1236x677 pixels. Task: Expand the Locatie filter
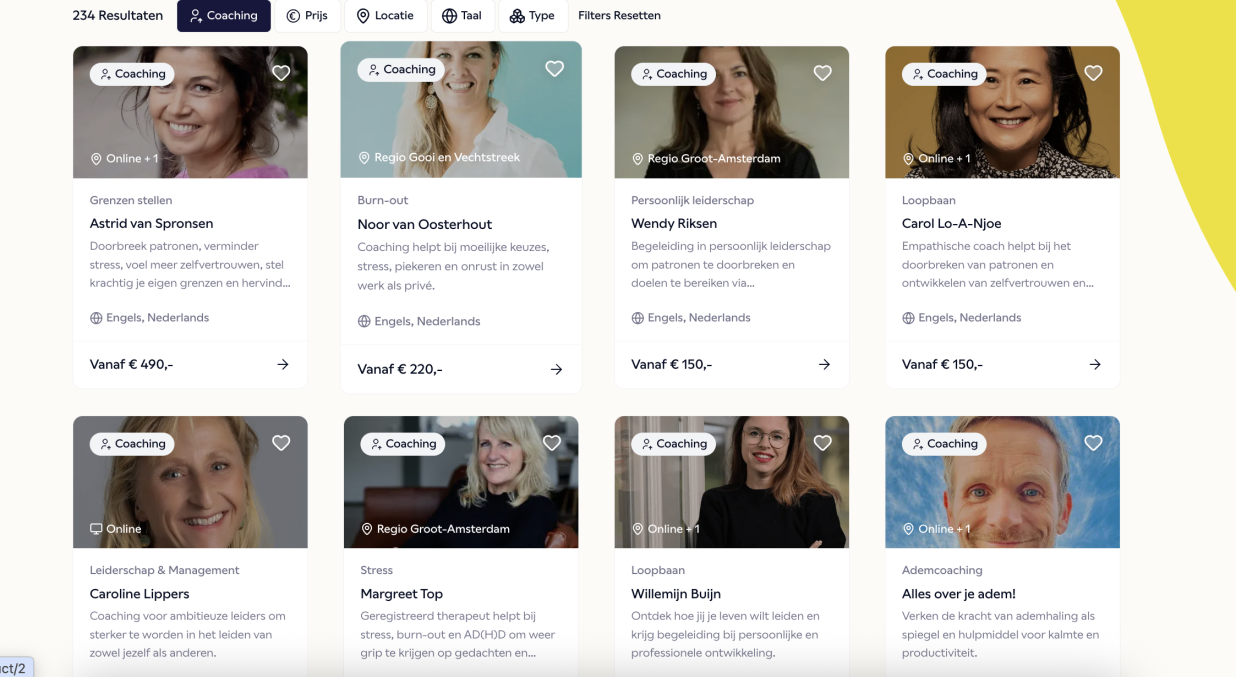(385, 16)
